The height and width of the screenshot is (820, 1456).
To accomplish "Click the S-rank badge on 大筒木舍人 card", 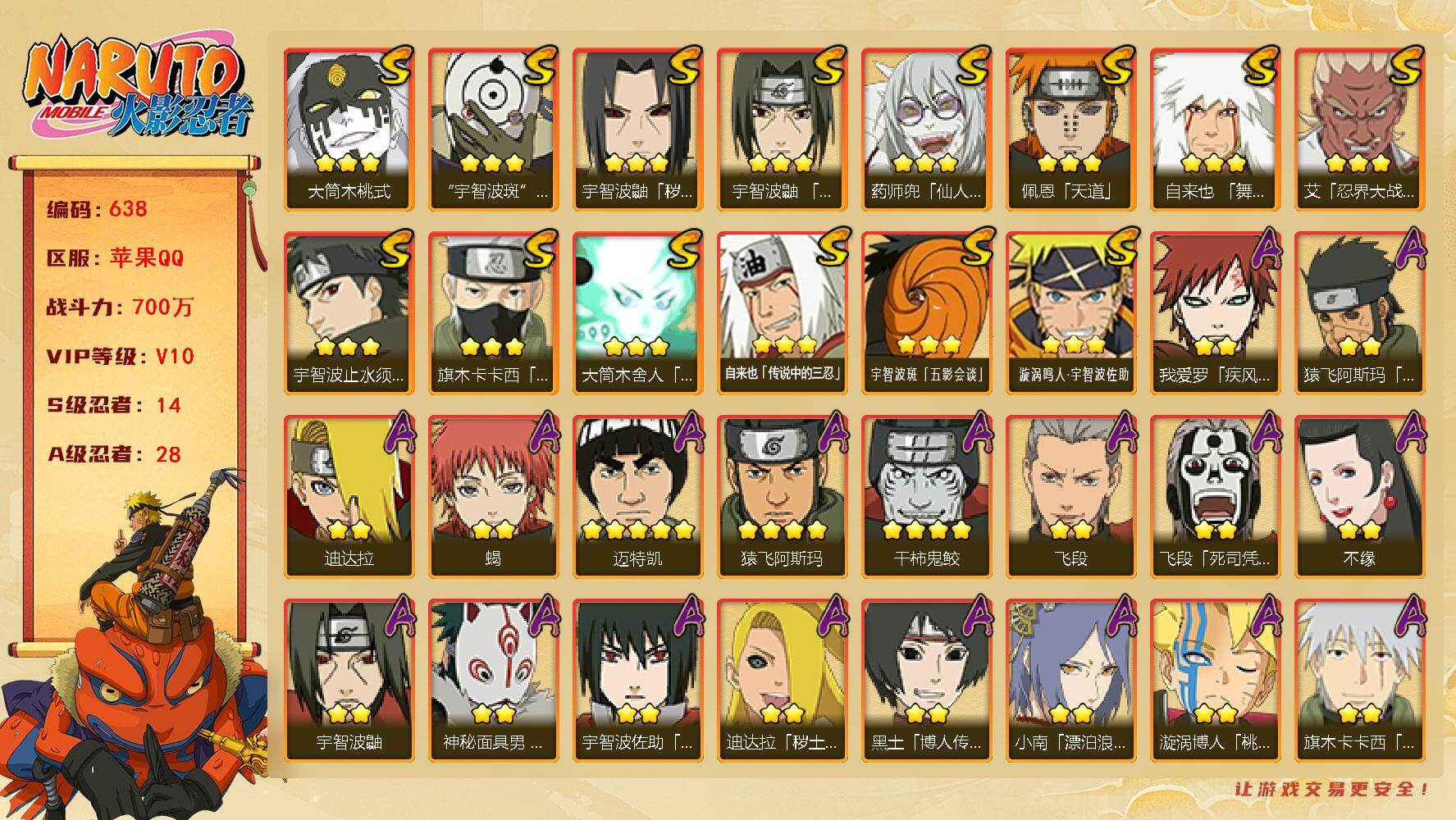I will click(x=683, y=249).
